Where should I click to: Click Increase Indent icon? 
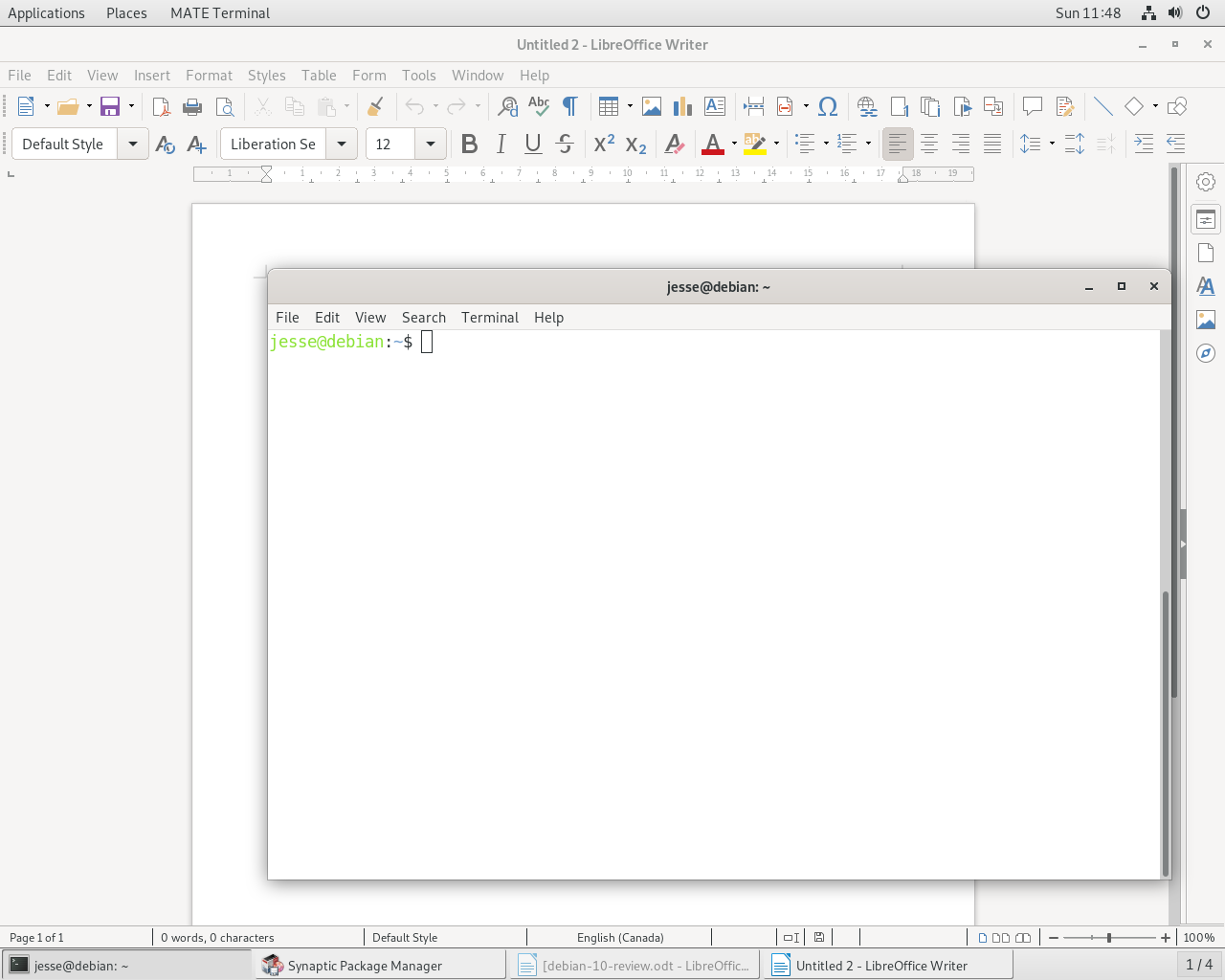point(1144,144)
